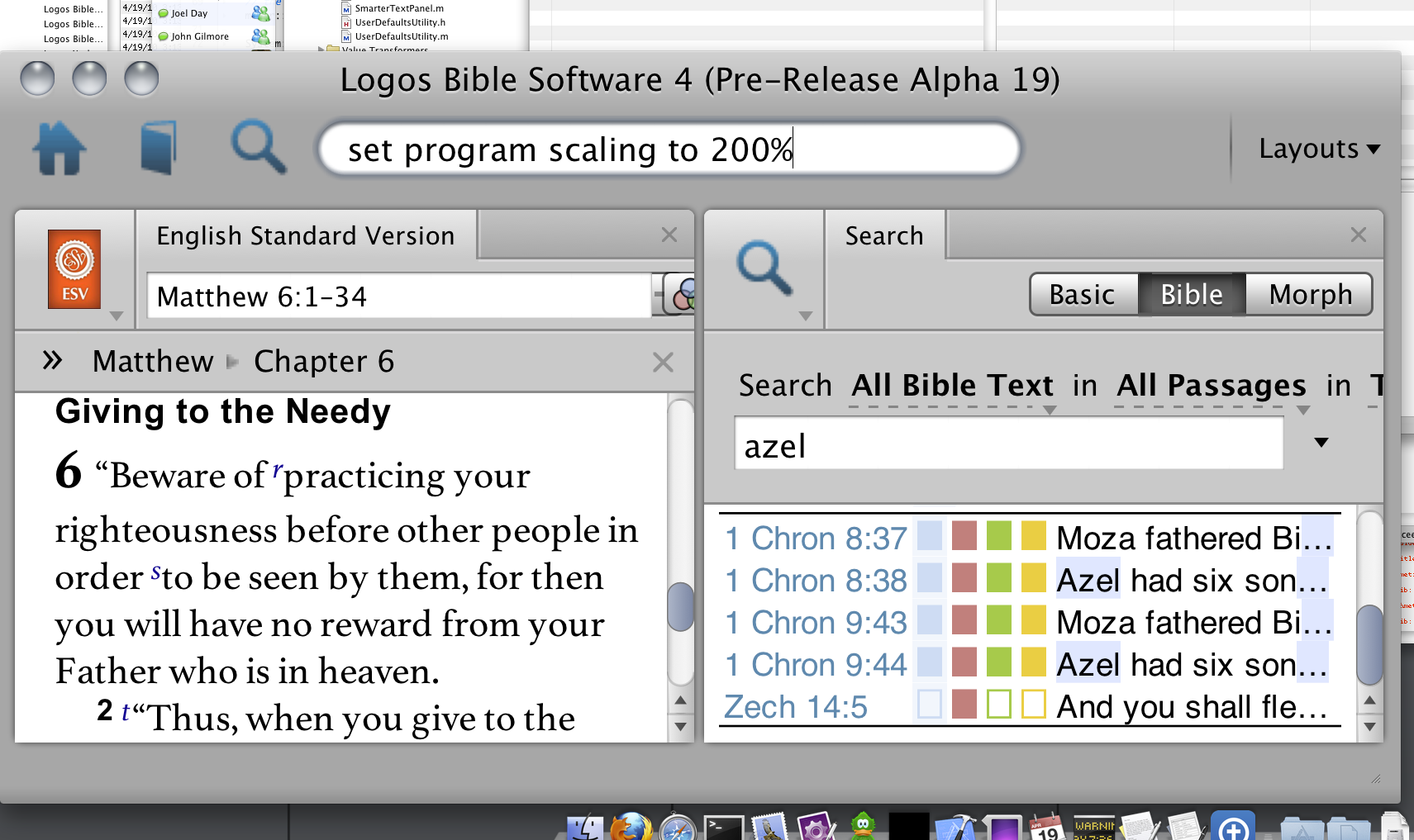The width and height of the screenshot is (1414, 840).
Task: Click the Joel Day group chat icon
Action: click(x=260, y=13)
